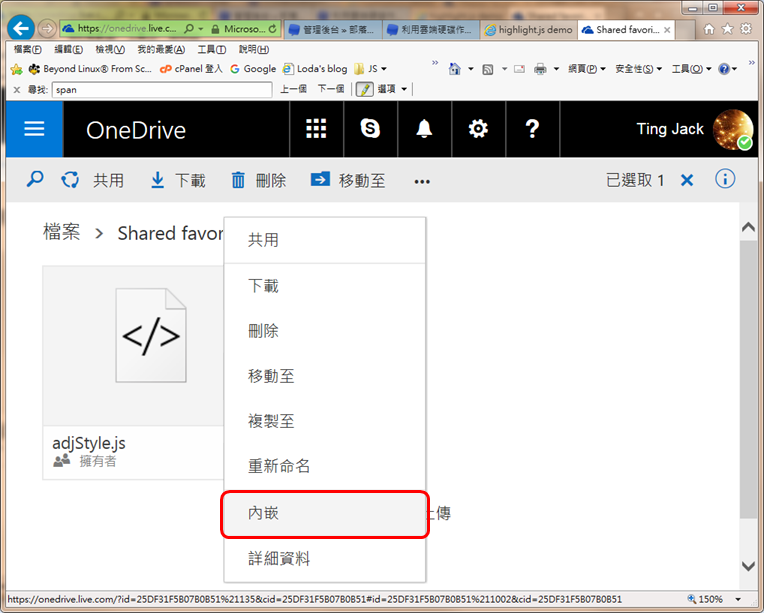The image size is (764, 613).
Task: Click 移動至 in the OneDrive toolbar
Action: tap(348, 180)
